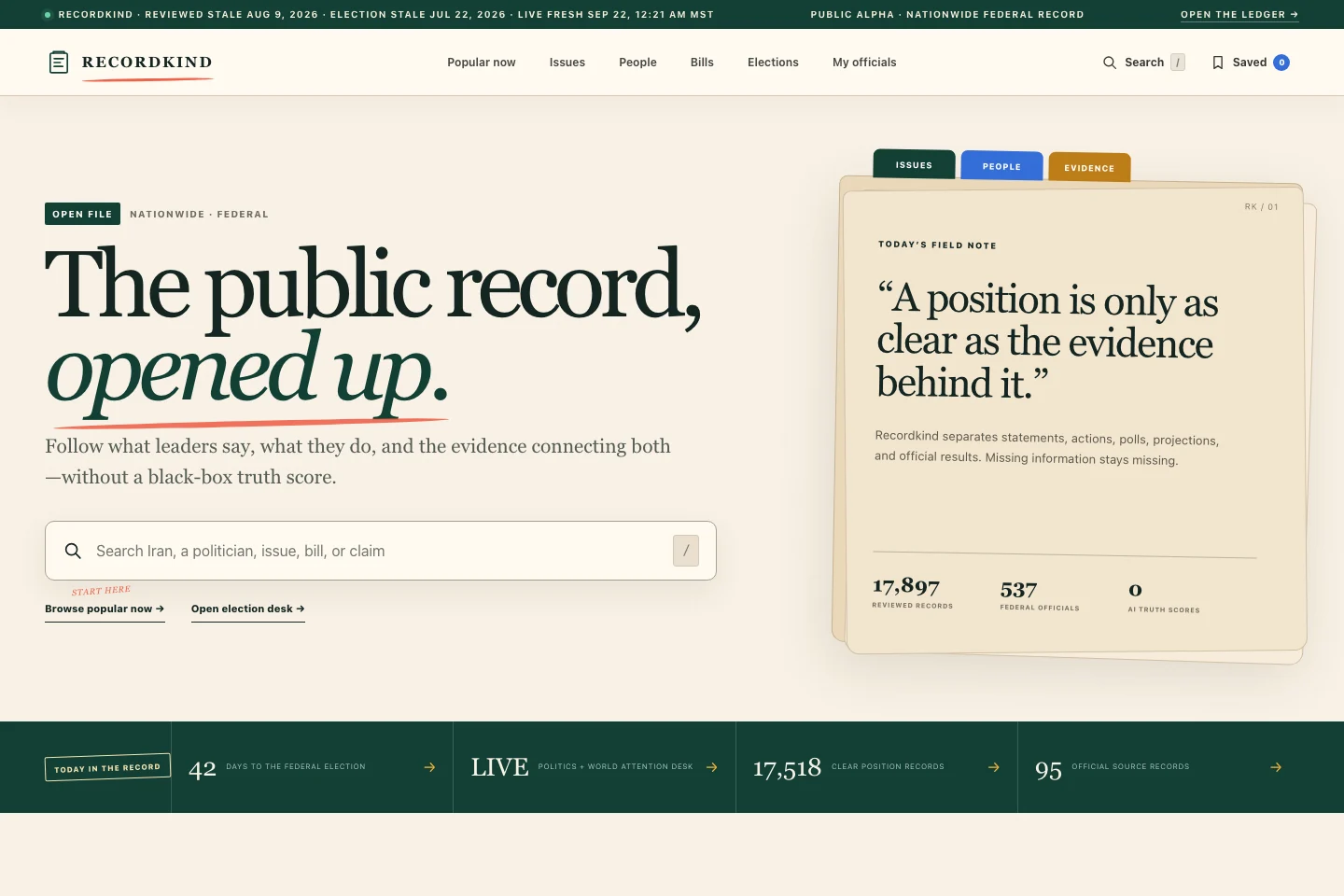The image size is (1344, 896).
Task: Open My officials page
Action: click(864, 63)
